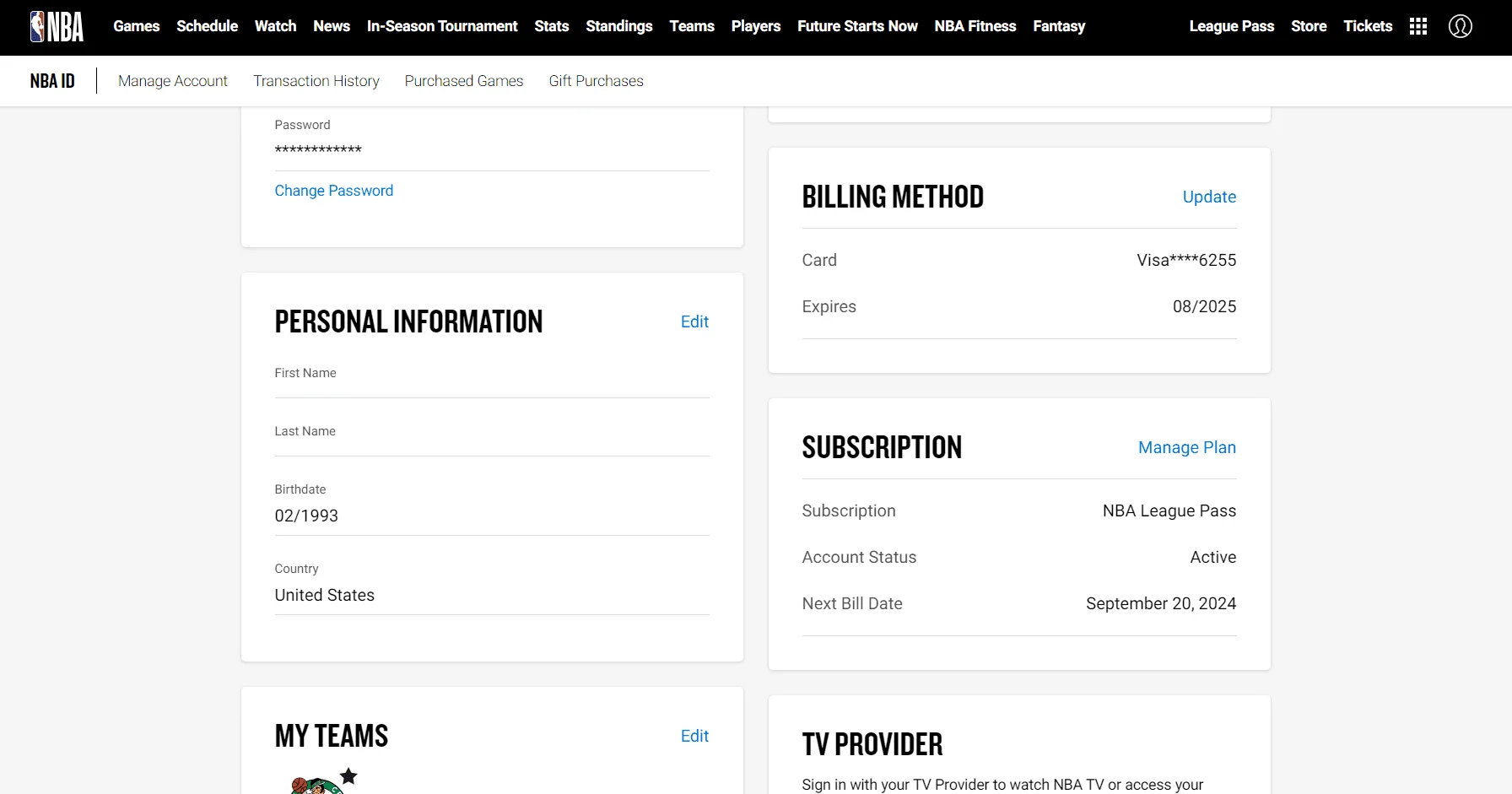Image resolution: width=1512 pixels, height=794 pixels.
Task: Go to the NBA Store
Action: tap(1309, 26)
